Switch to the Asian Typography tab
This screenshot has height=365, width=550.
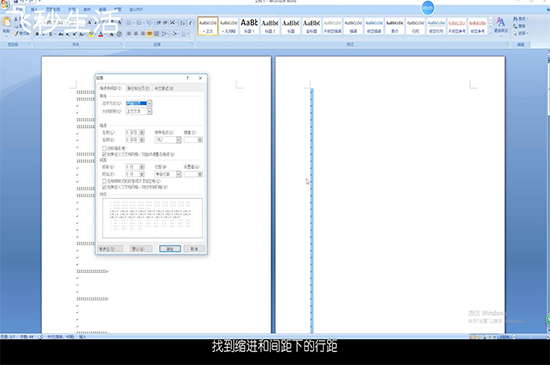pyautogui.click(x=164, y=88)
